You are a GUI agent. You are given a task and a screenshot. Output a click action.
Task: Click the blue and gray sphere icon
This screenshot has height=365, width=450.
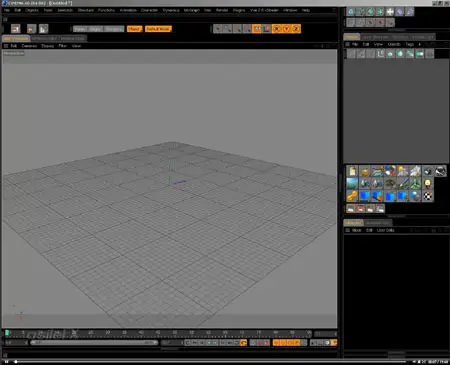click(415, 196)
